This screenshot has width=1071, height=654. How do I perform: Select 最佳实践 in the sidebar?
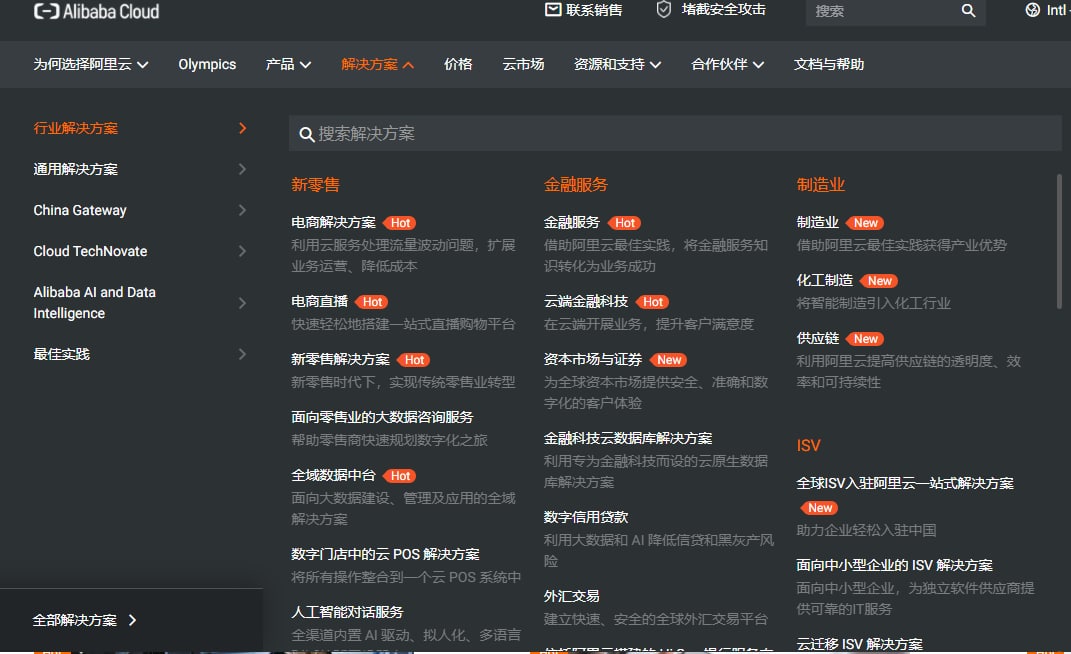coord(61,354)
